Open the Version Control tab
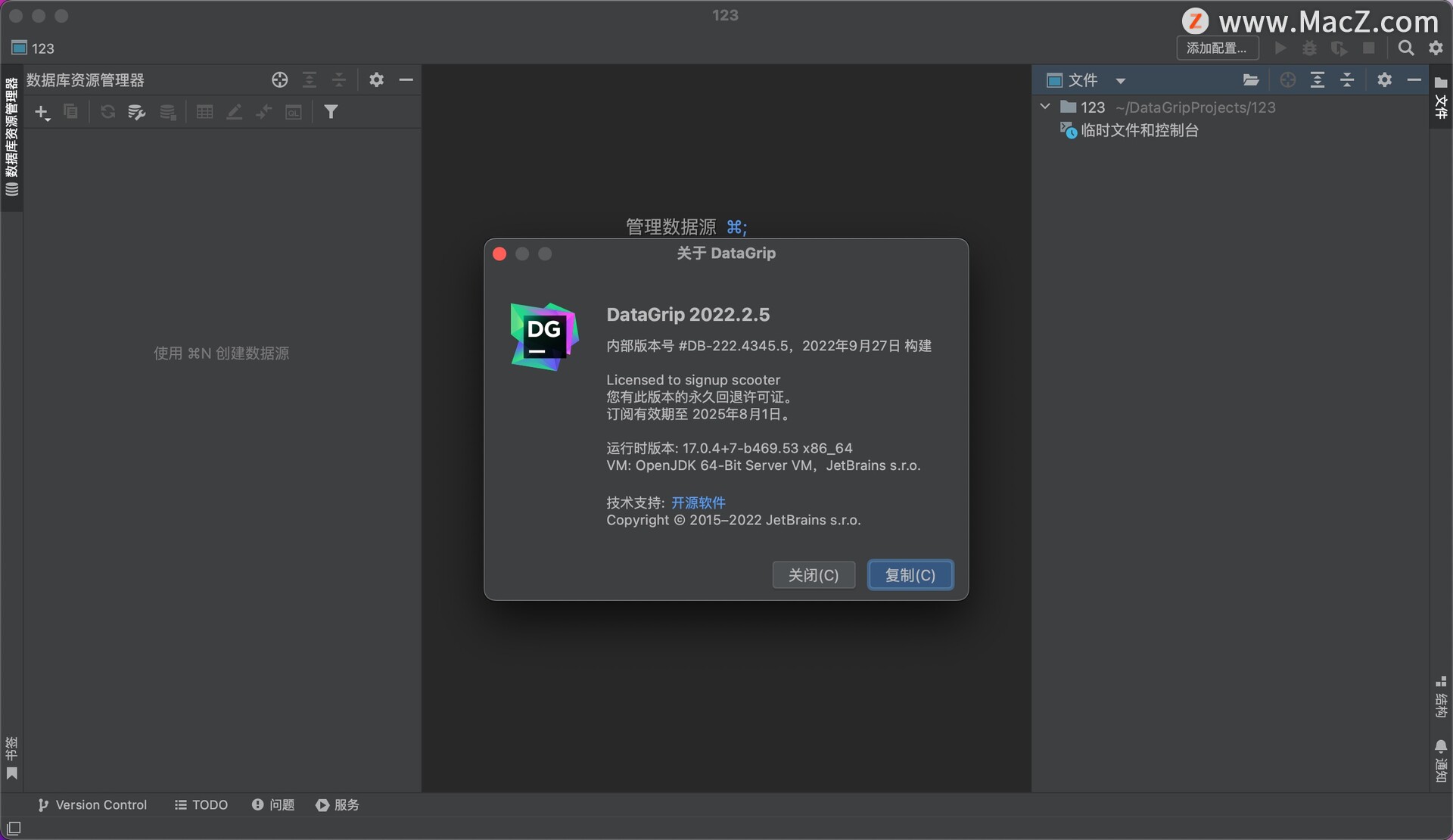This screenshot has width=1453, height=840. (x=92, y=804)
